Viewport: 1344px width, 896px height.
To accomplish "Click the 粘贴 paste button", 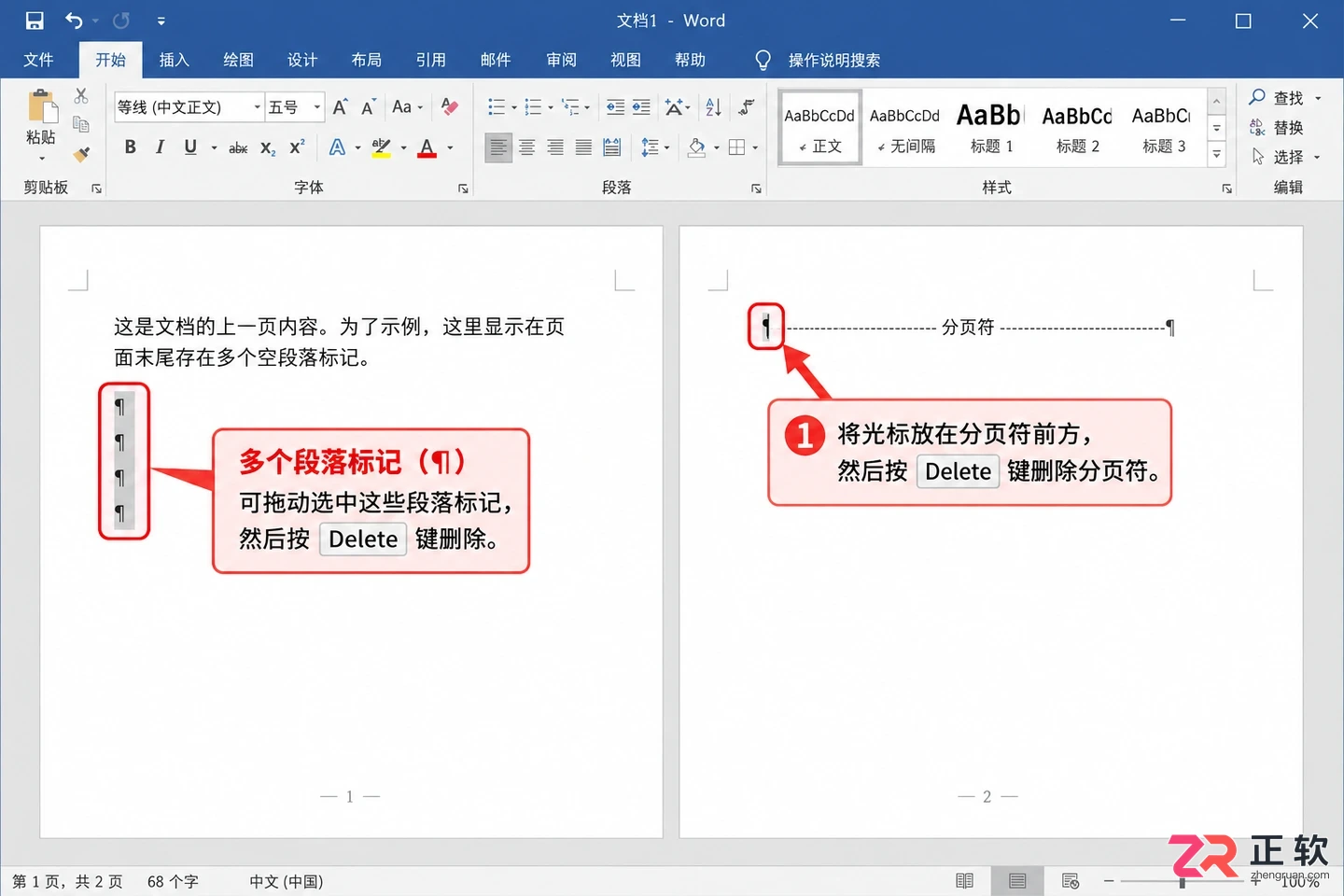I will (41, 124).
